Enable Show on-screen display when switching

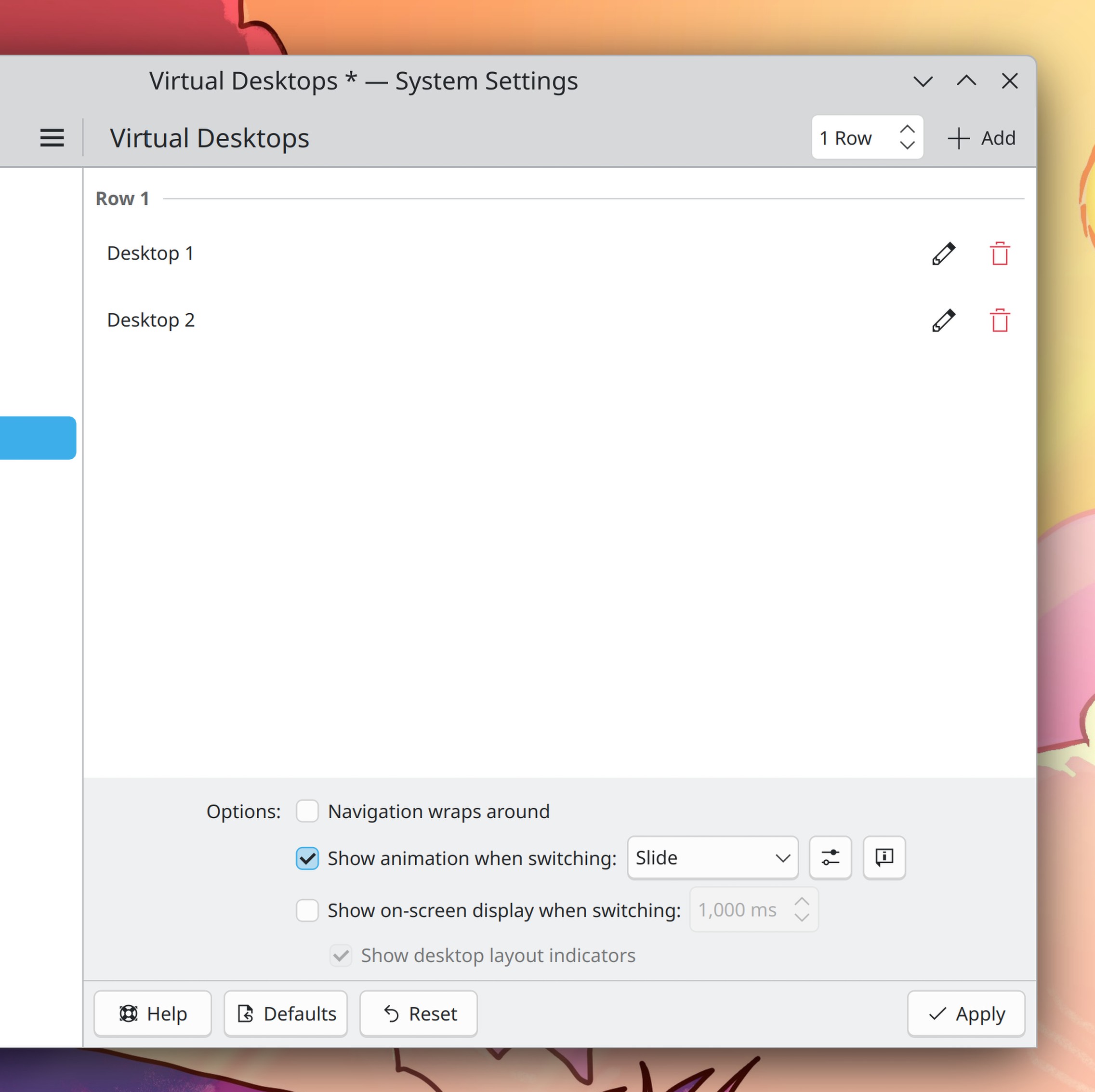coord(307,910)
